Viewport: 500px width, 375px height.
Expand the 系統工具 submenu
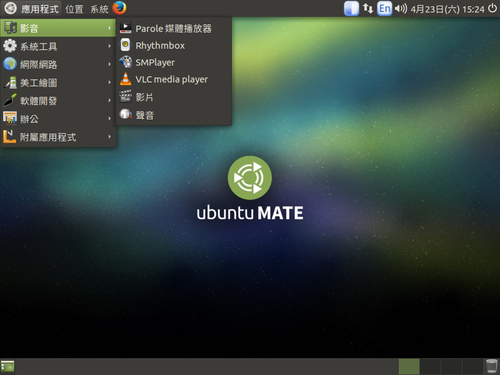click(58, 46)
